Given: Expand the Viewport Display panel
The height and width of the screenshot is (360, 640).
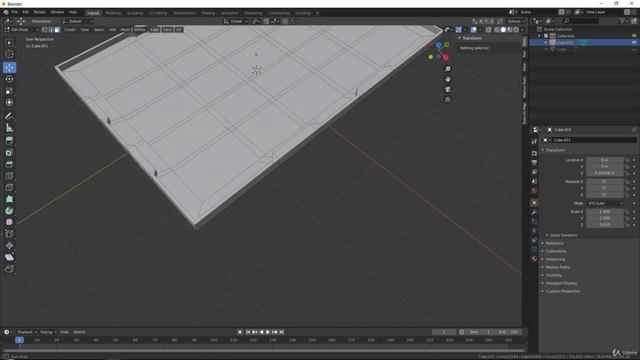Looking at the screenshot, I should [561, 283].
